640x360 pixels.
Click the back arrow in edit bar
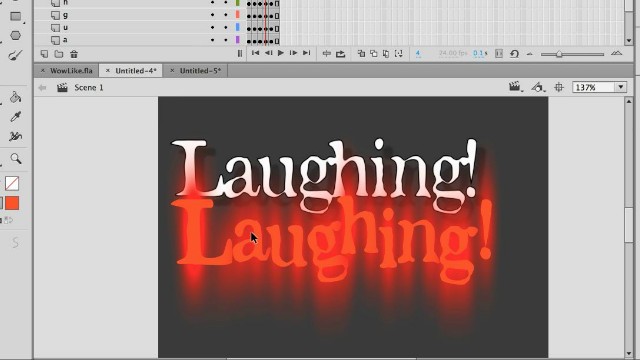[42, 88]
